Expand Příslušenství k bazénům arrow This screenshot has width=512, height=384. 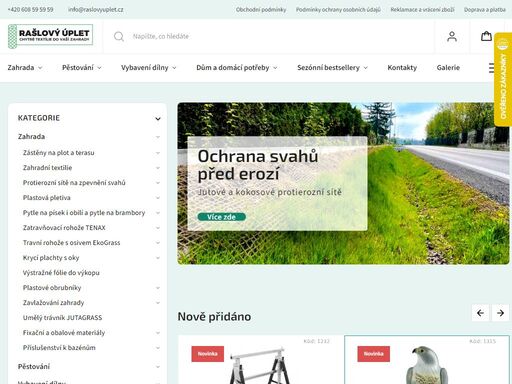(158, 348)
